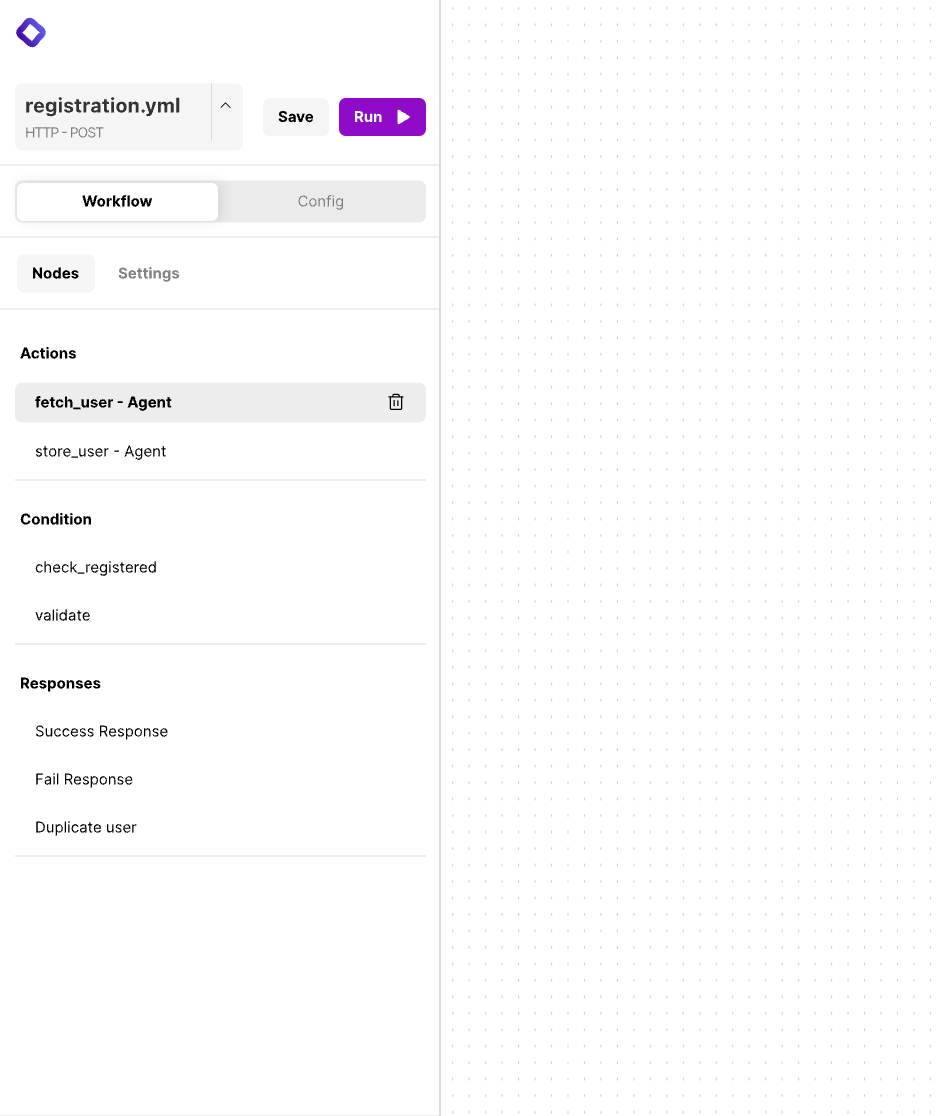946x1116 pixels.
Task: Switch to the Config tab
Action: click(x=320, y=201)
